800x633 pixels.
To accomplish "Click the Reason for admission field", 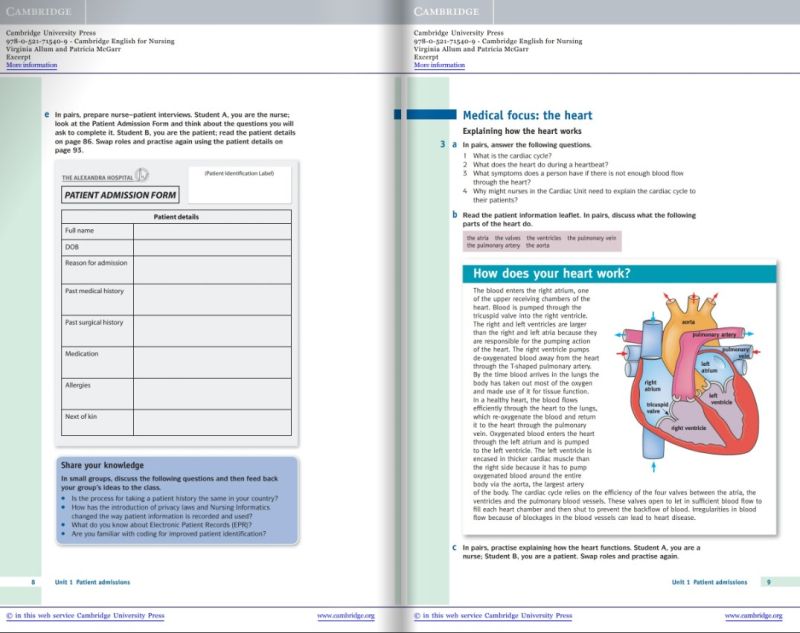I will tap(212, 270).
